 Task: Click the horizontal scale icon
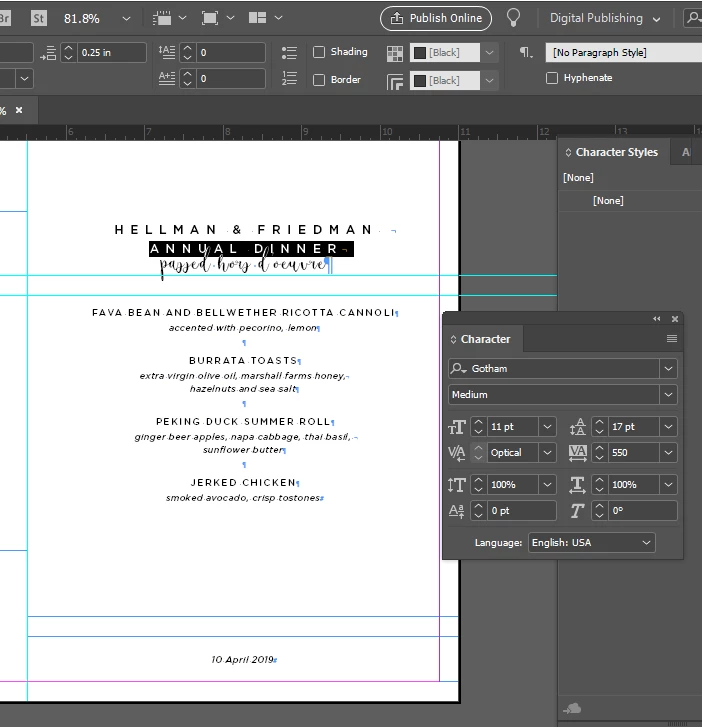pos(578,485)
